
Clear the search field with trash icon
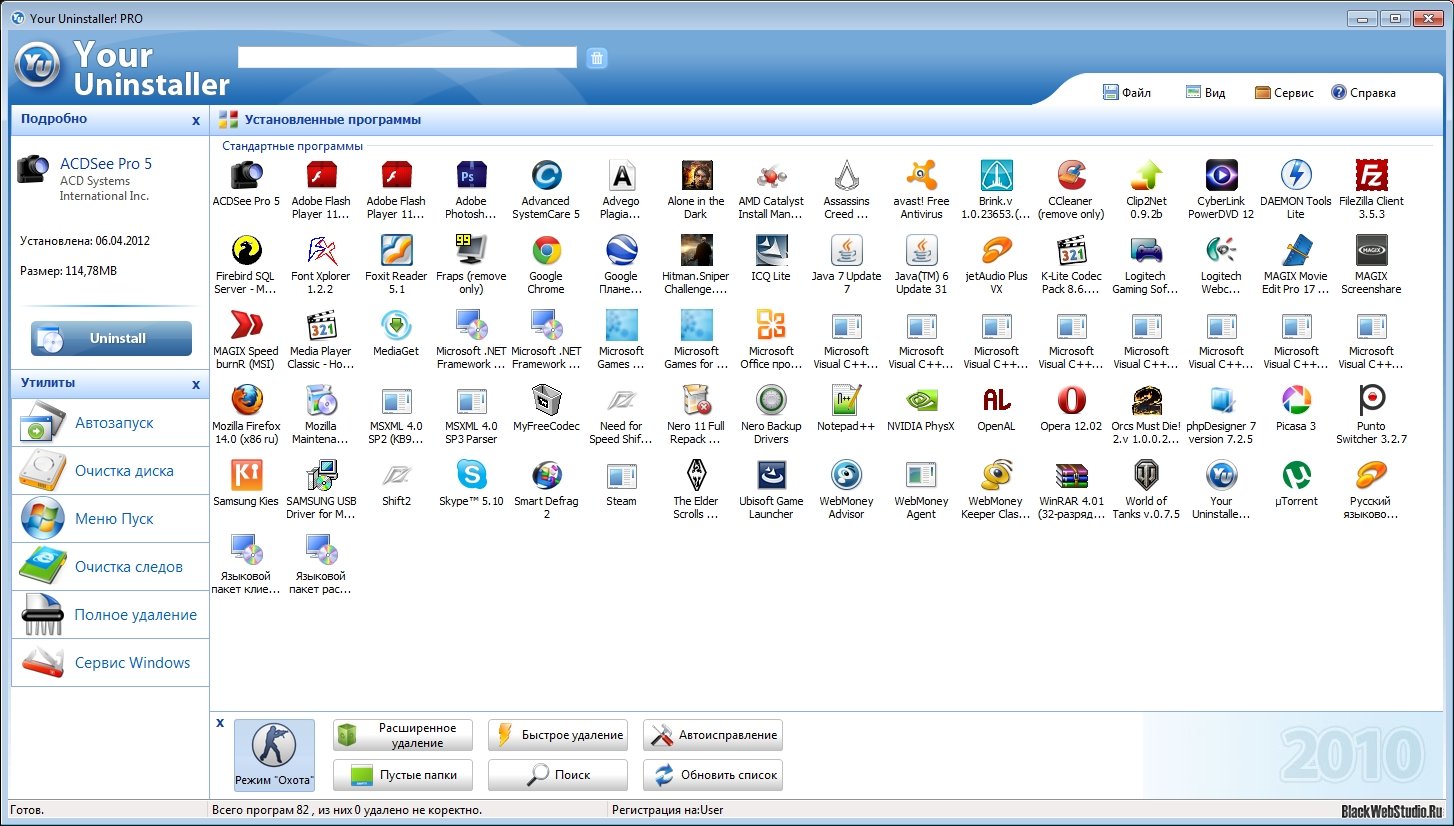coord(597,58)
